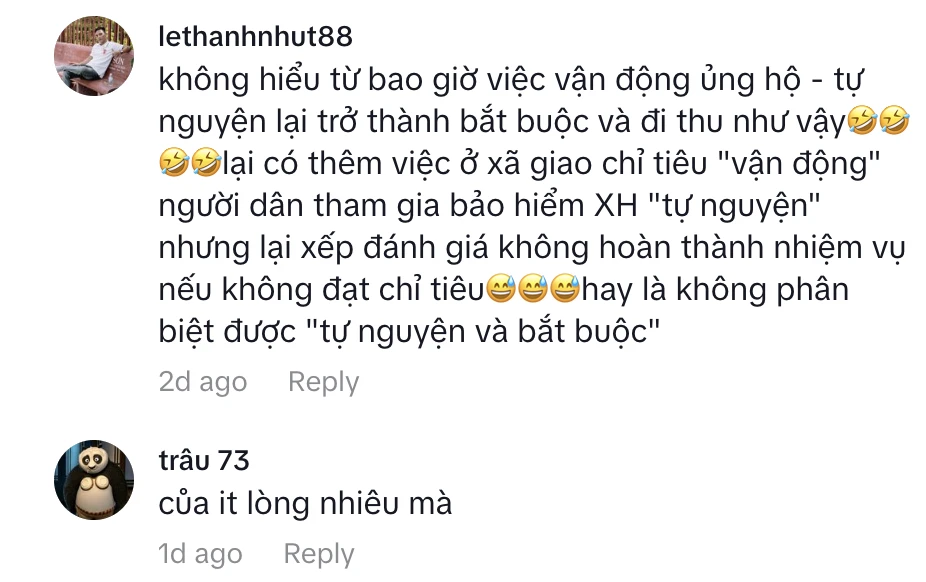926x582 pixels.
Task: Select the comment "của it lòng nhiêu mà"
Action: coord(305,503)
